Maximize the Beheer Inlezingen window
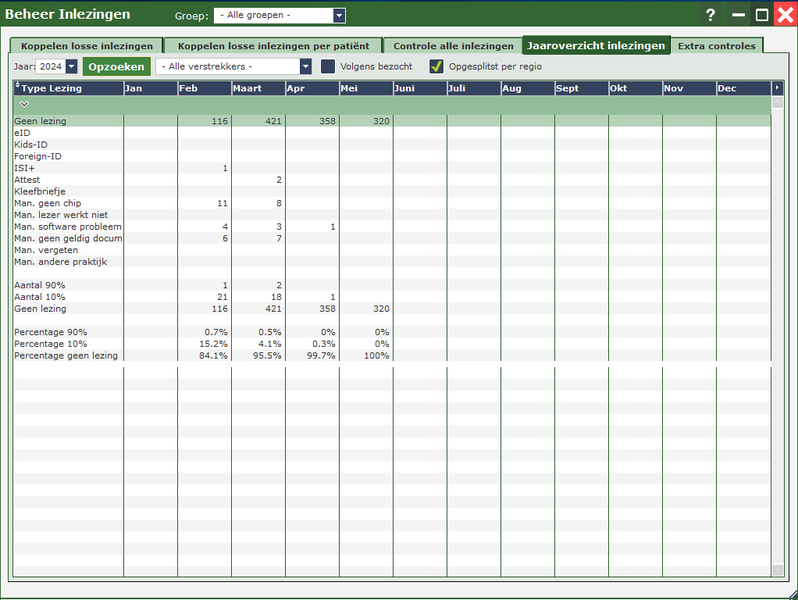Screen dimensions: 798x600 [x=762, y=15]
